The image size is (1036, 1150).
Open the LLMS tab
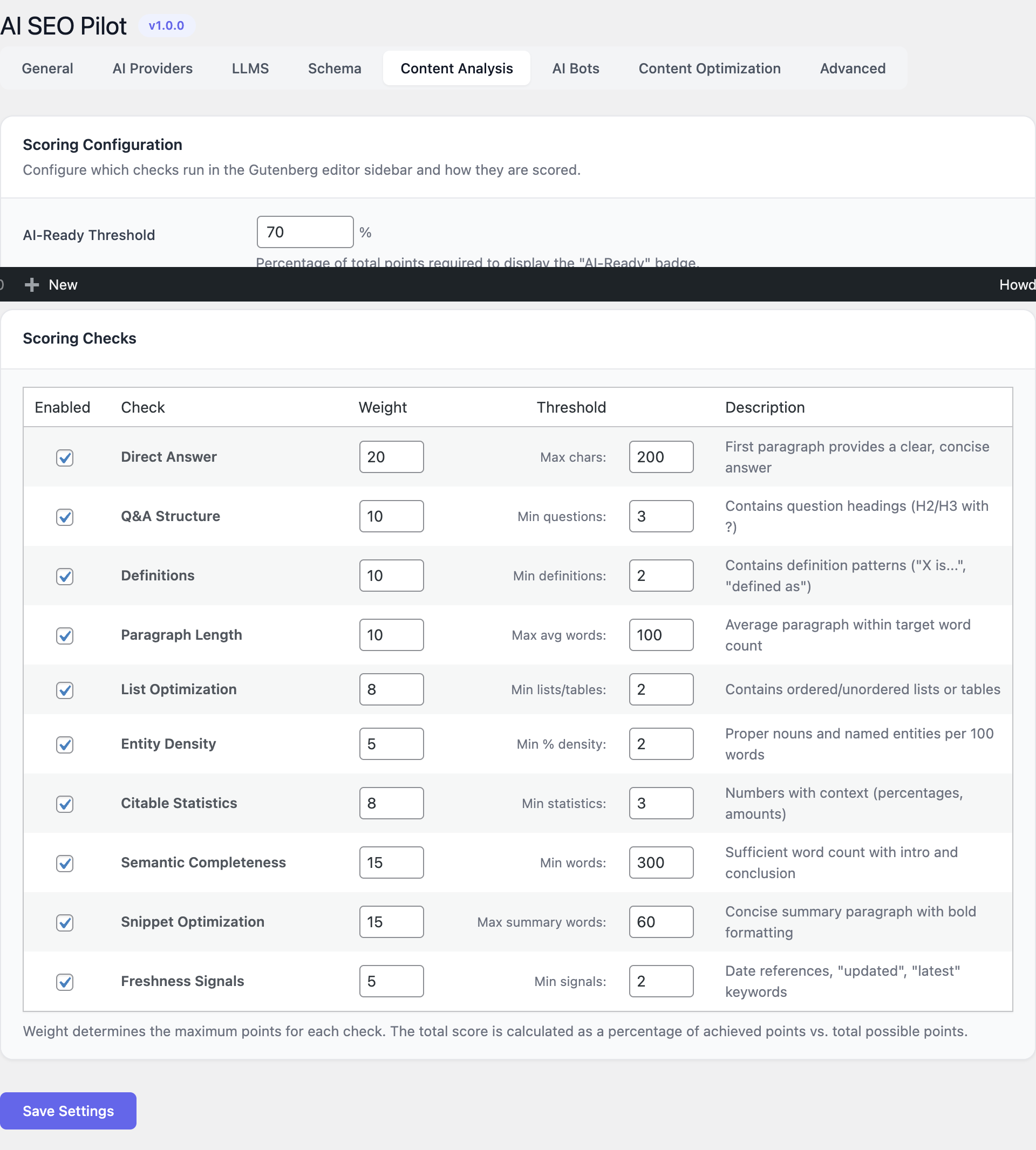pos(250,69)
